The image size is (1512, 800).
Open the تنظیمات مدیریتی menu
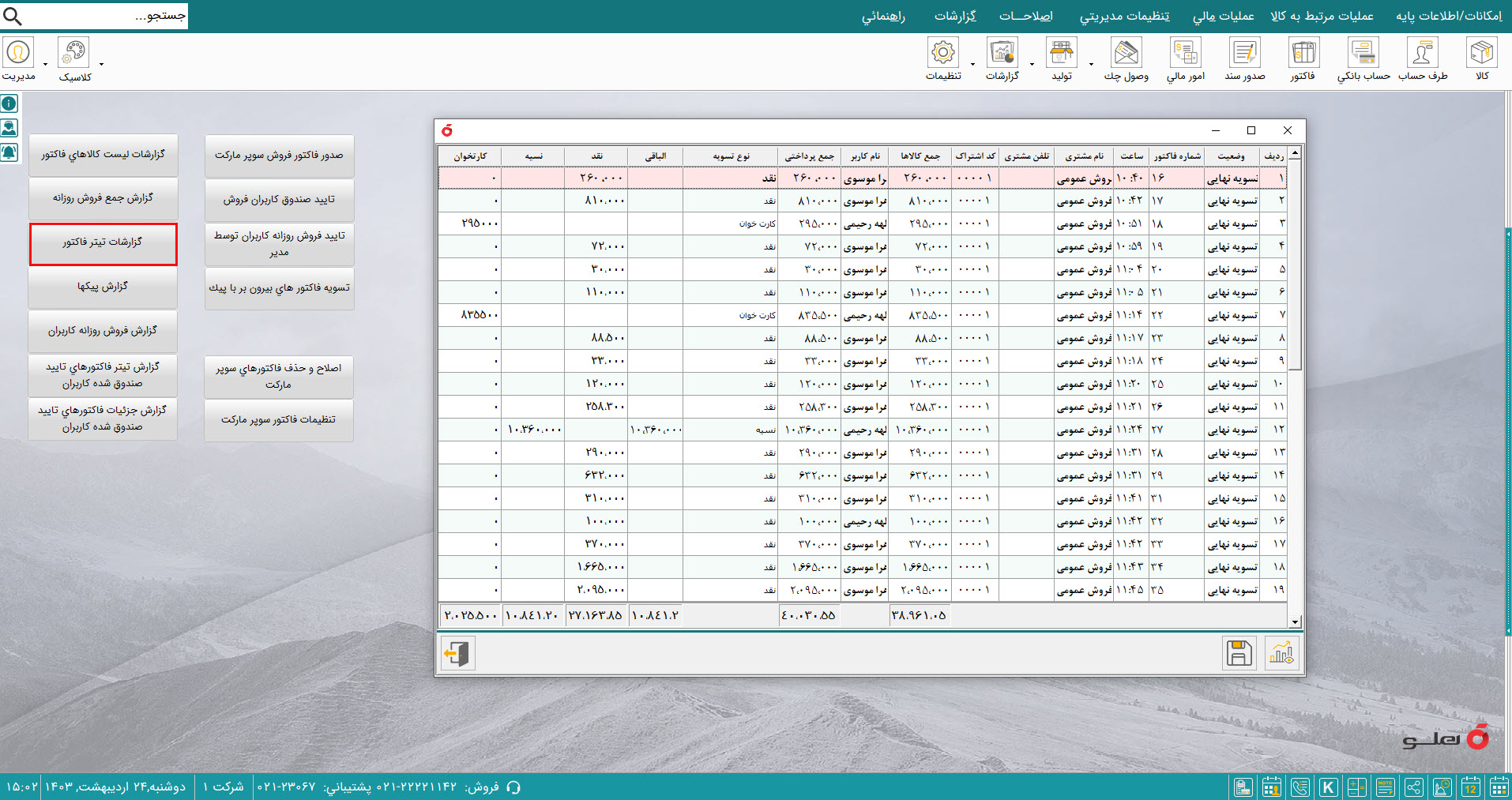point(1125,16)
